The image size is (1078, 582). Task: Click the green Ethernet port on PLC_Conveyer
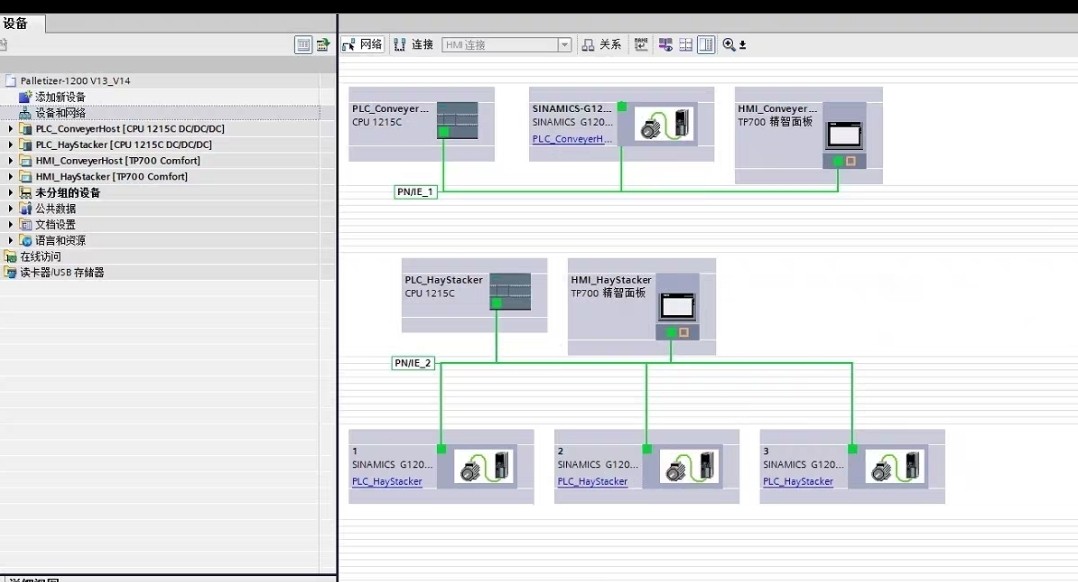pyautogui.click(x=443, y=131)
